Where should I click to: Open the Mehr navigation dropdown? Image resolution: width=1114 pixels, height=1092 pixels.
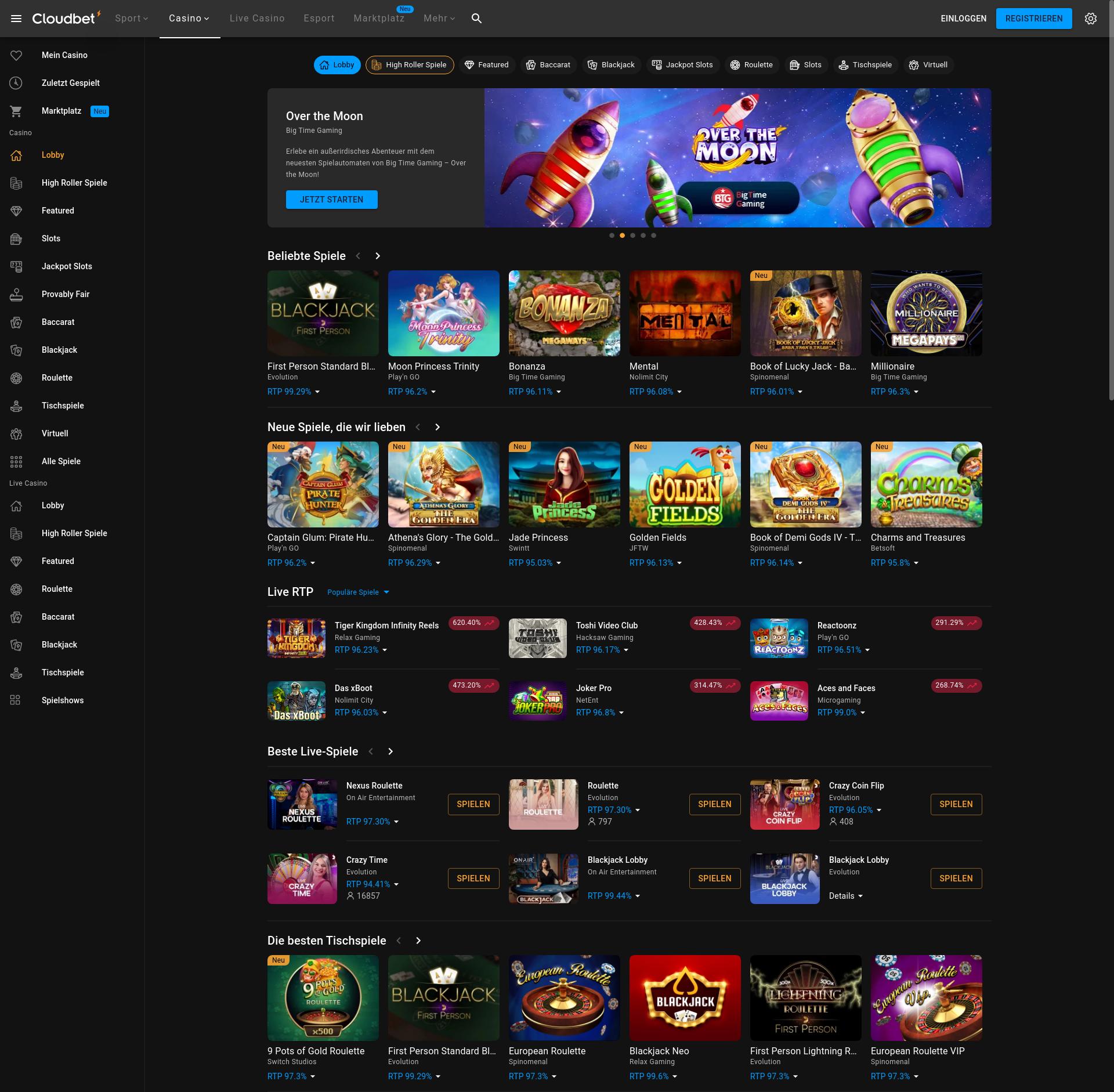click(439, 18)
